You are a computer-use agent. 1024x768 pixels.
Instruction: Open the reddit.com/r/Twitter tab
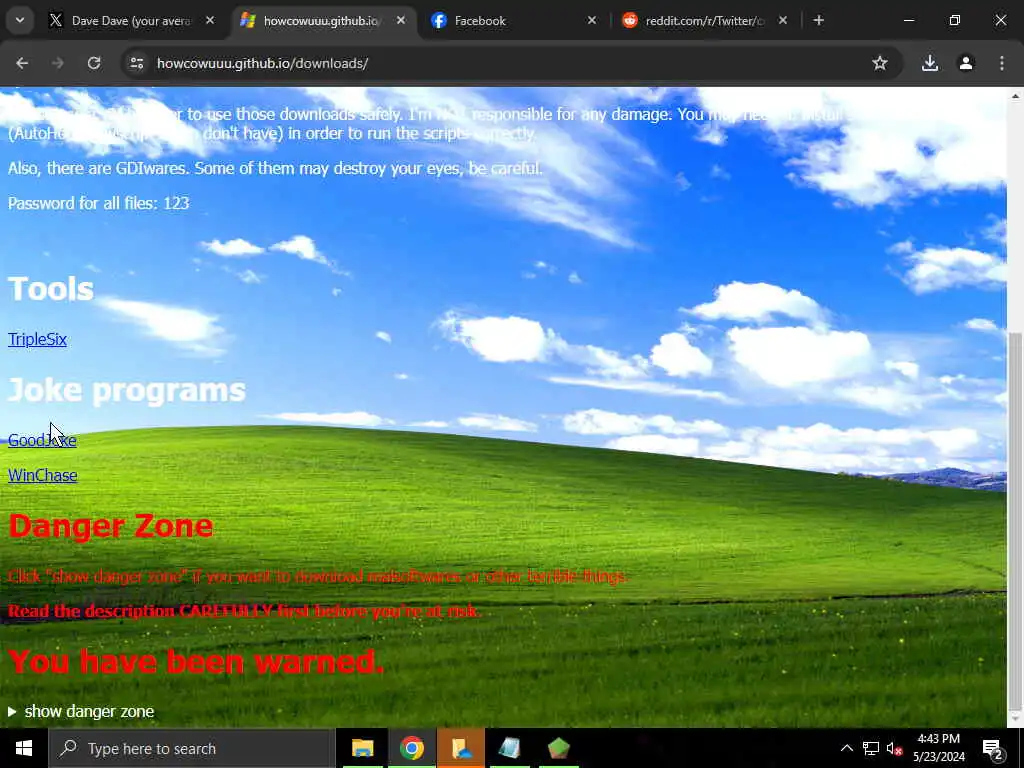[704, 21]
